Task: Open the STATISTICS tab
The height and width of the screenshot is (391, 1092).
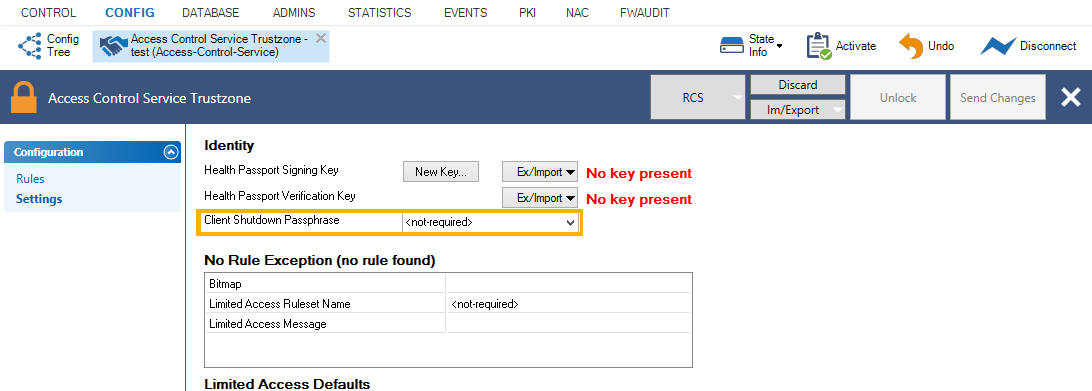Action: 380,13
